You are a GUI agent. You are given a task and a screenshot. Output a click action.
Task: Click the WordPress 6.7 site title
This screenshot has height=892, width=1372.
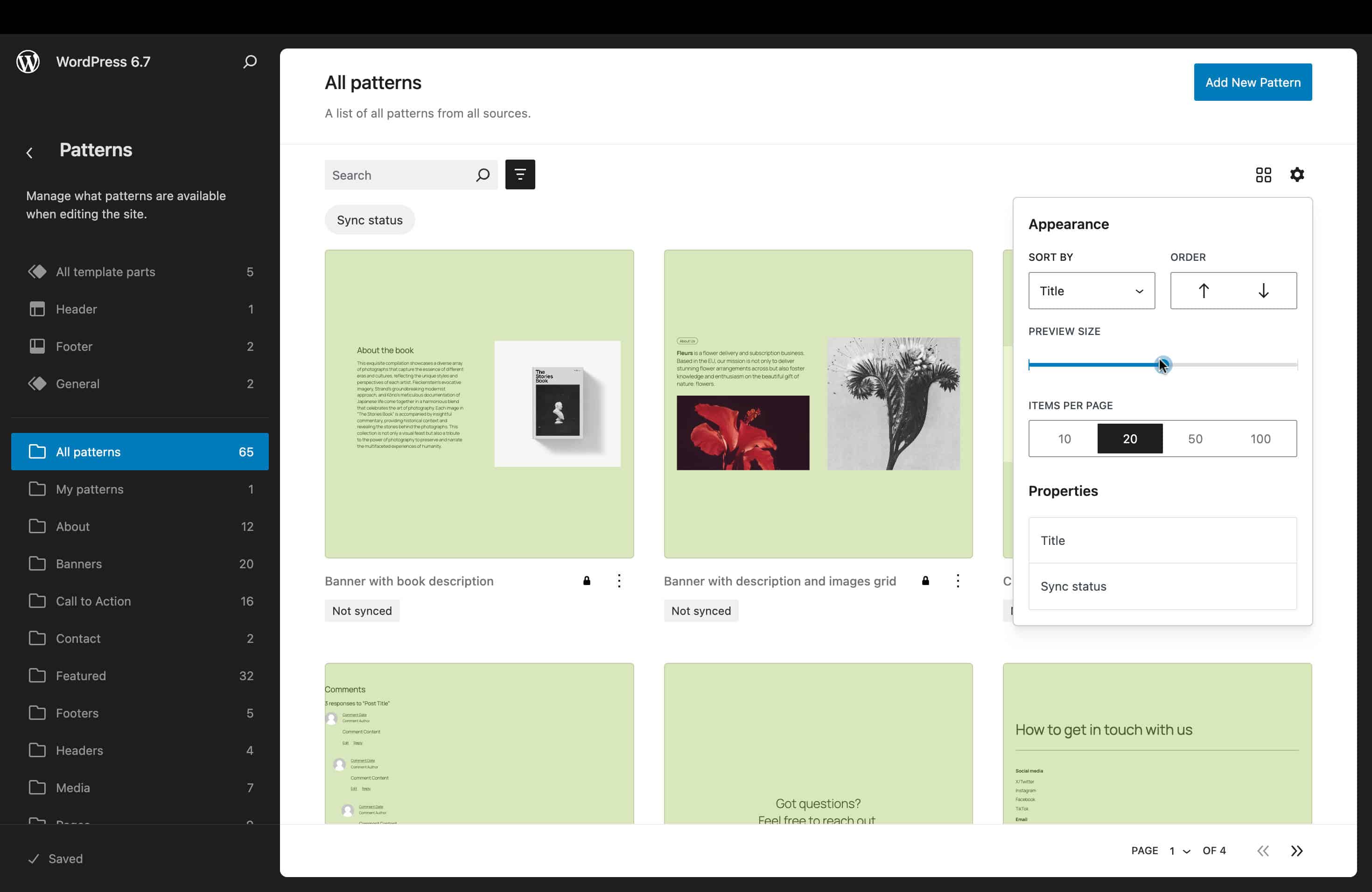(103, 62)
